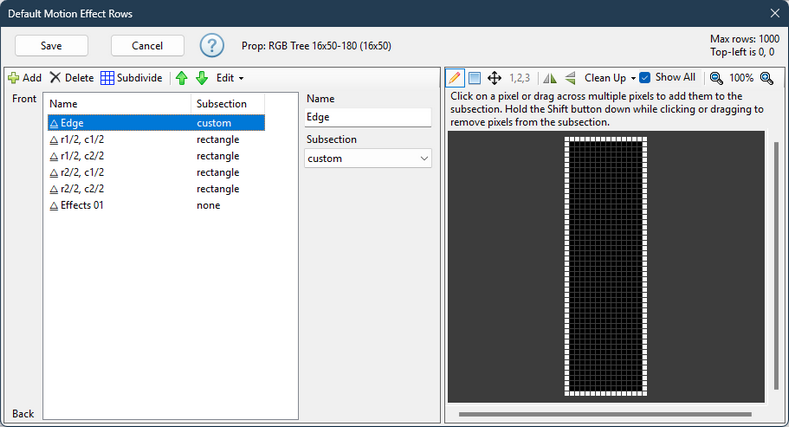This screenshot has width=789, height=427.
Task: Open the Clean Up dropdown menu
Action: coord(610,78)
